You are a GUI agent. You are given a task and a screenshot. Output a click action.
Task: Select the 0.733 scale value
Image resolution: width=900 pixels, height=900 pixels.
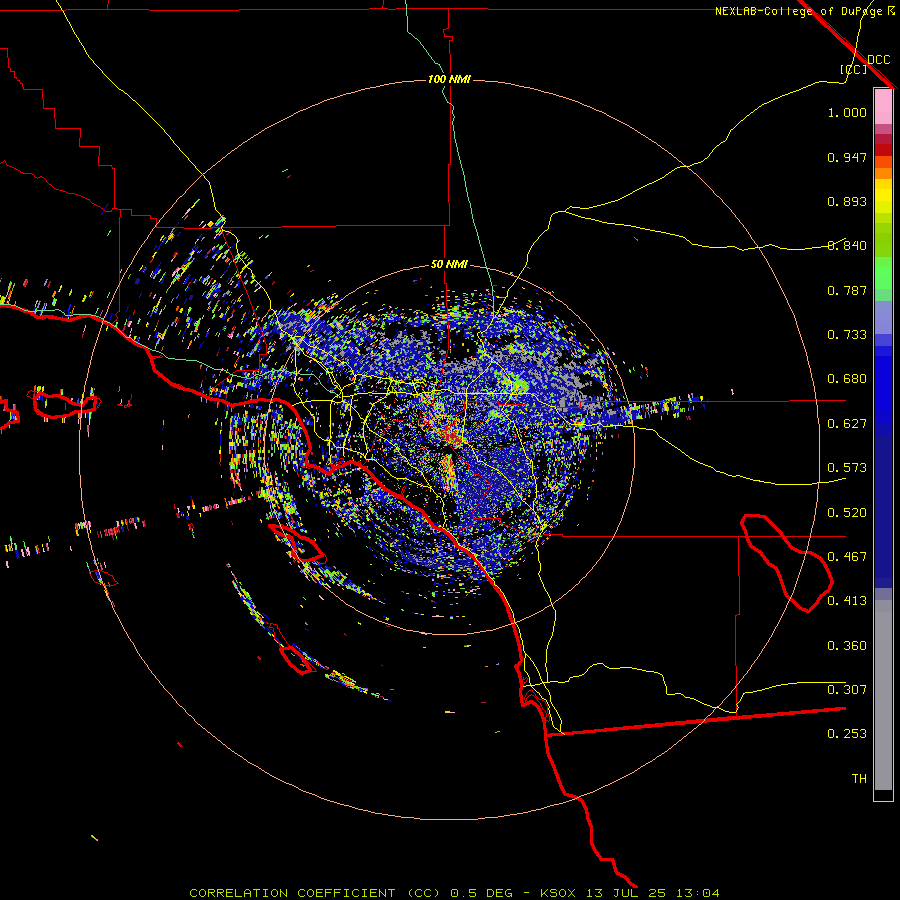tap(847, 335)
